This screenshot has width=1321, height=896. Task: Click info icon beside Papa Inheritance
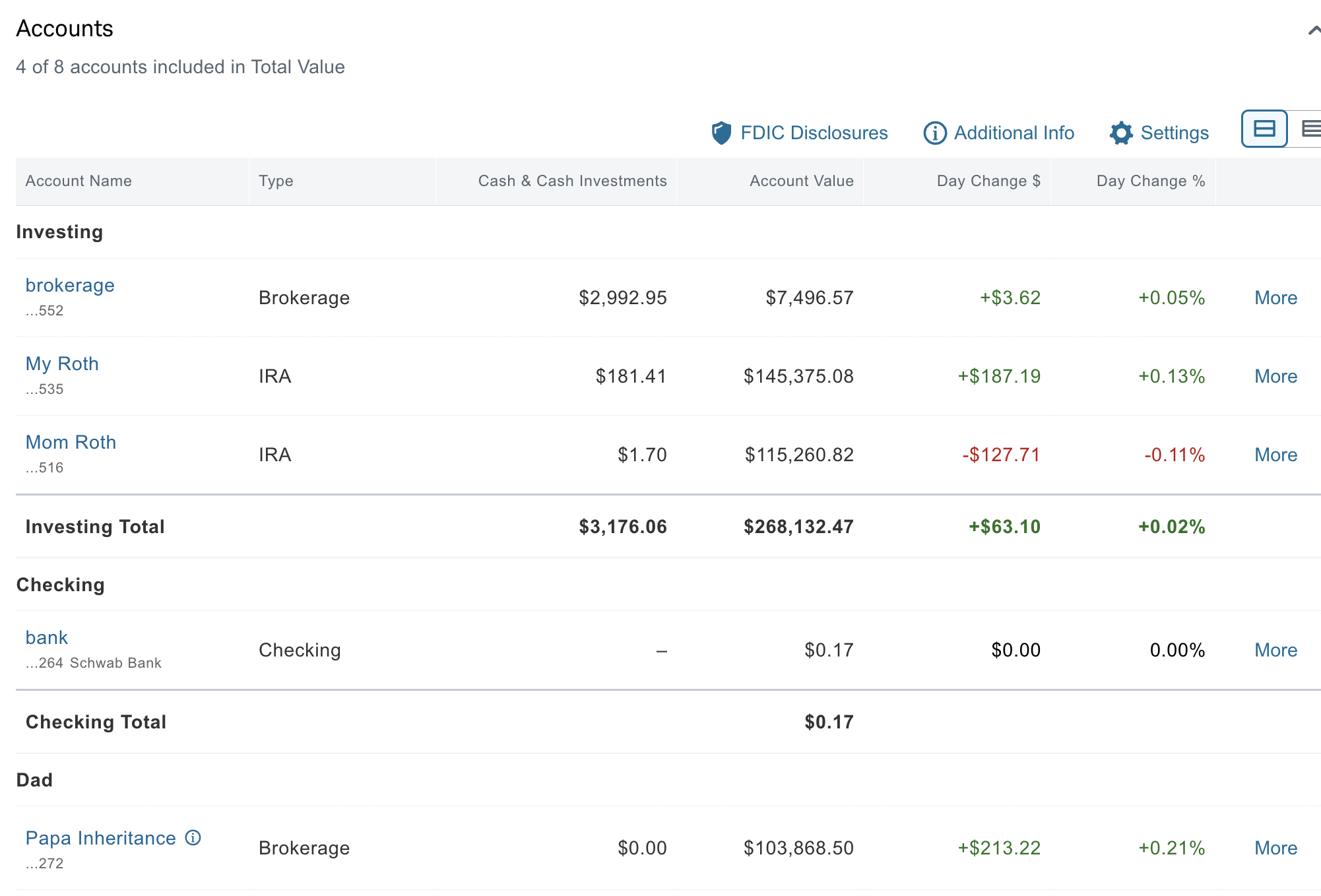coord(193,837)
